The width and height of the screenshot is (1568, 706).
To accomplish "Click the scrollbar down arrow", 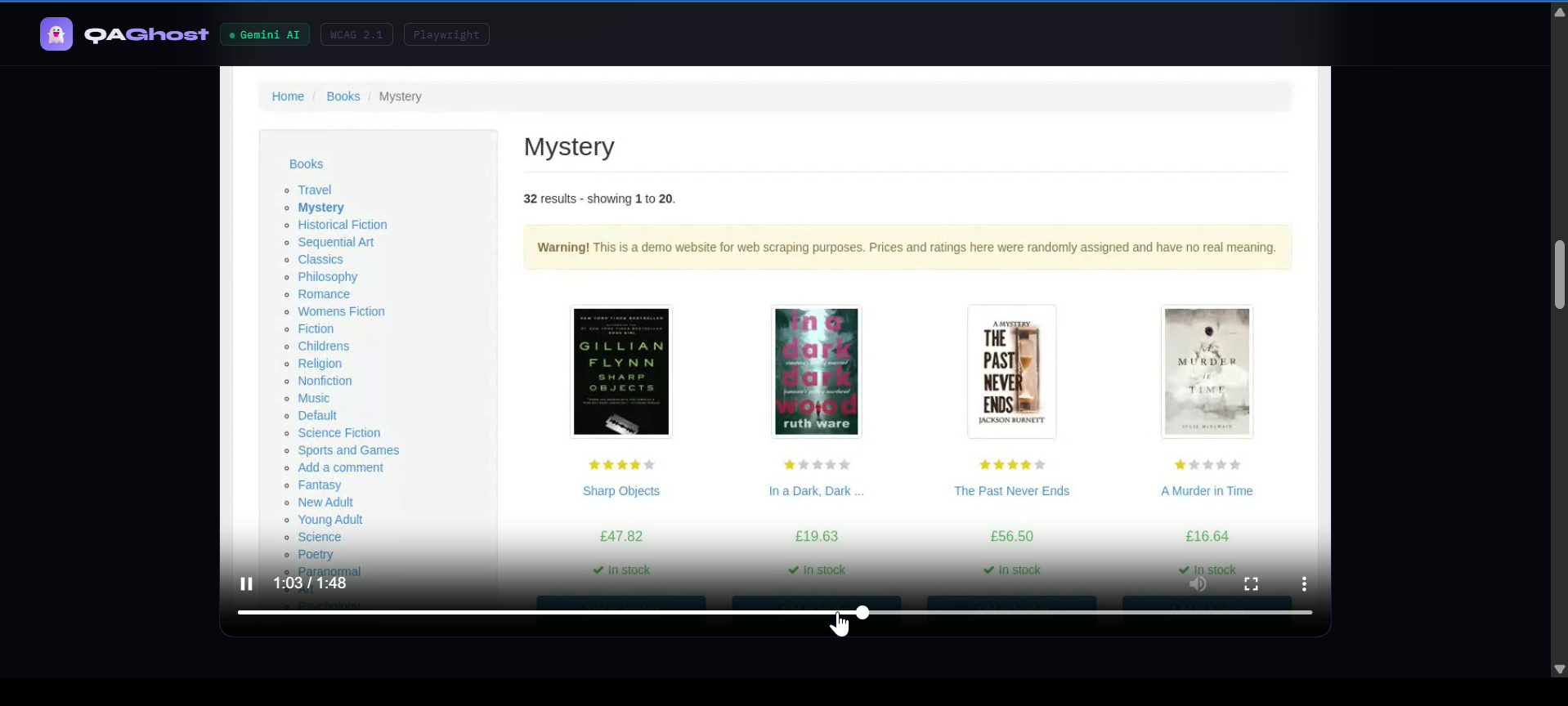I will (1559, 669).
